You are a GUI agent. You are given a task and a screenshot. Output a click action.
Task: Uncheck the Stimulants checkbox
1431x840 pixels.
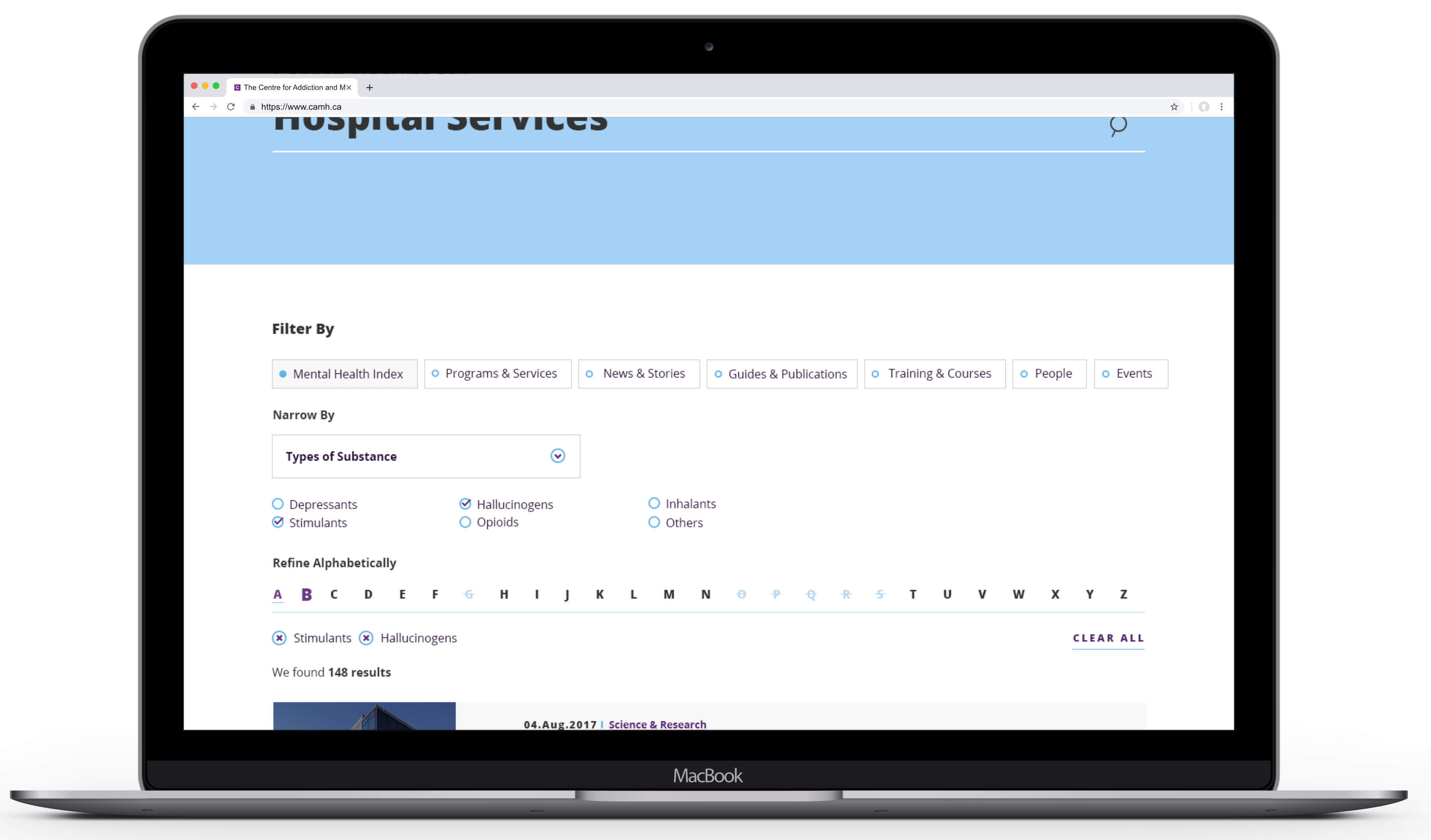click(x=278, y=522)
